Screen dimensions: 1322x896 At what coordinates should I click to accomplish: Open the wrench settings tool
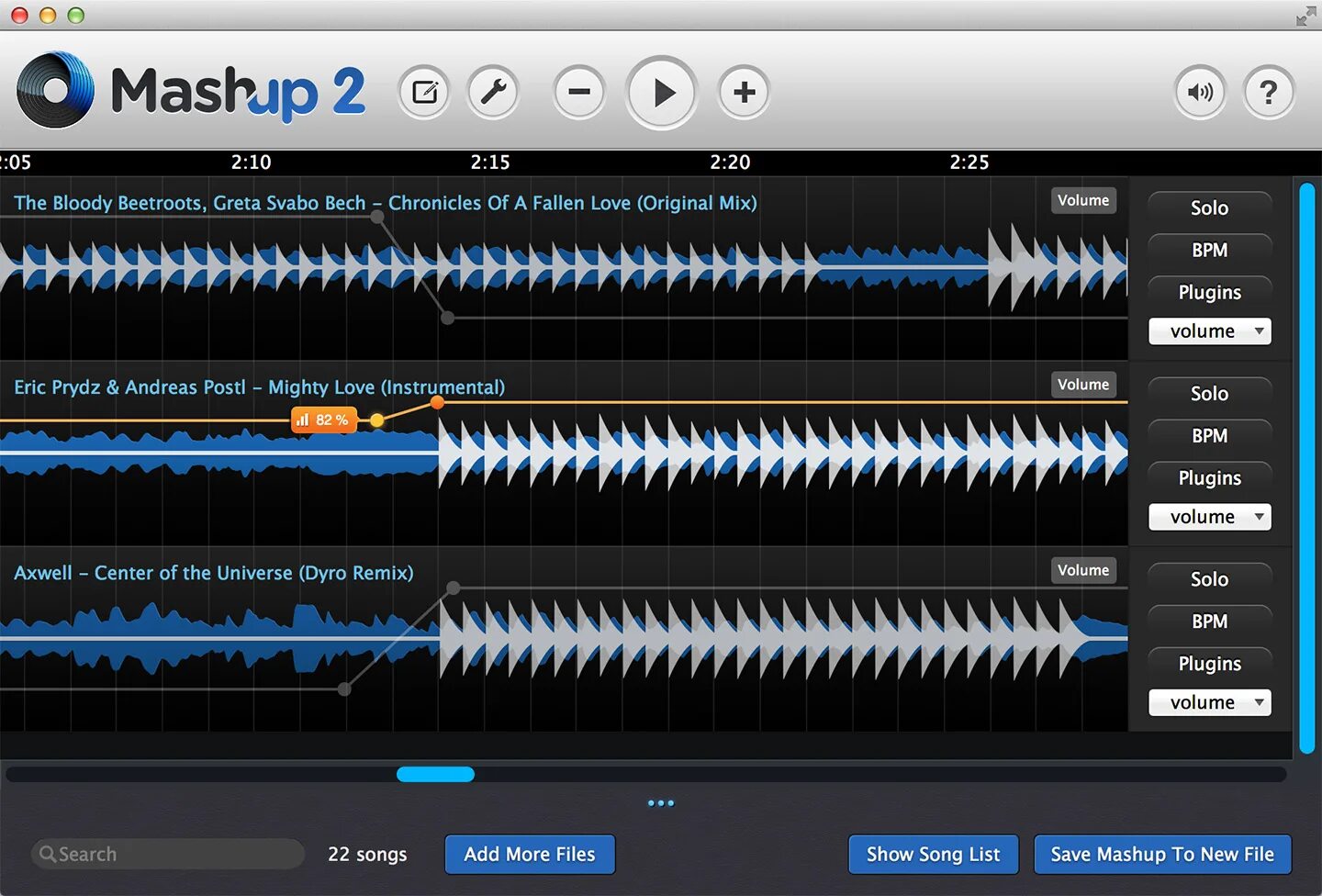[x=494, y=92]
